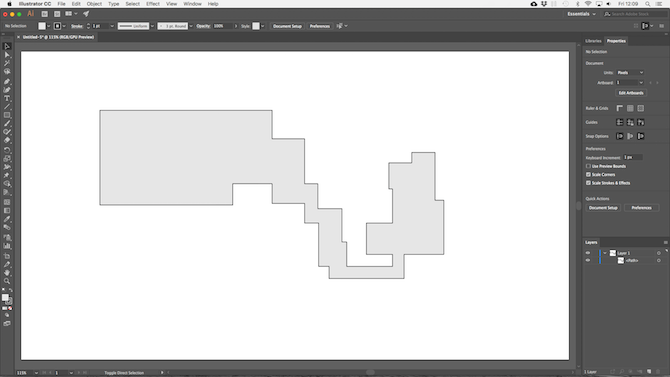Select the Rotate tool

pos(7,150)
